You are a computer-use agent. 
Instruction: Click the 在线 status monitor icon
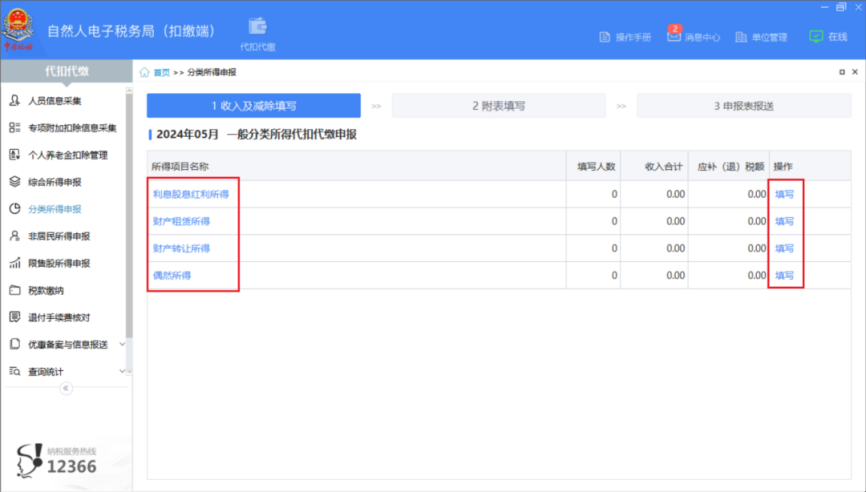tap(816, 36)
